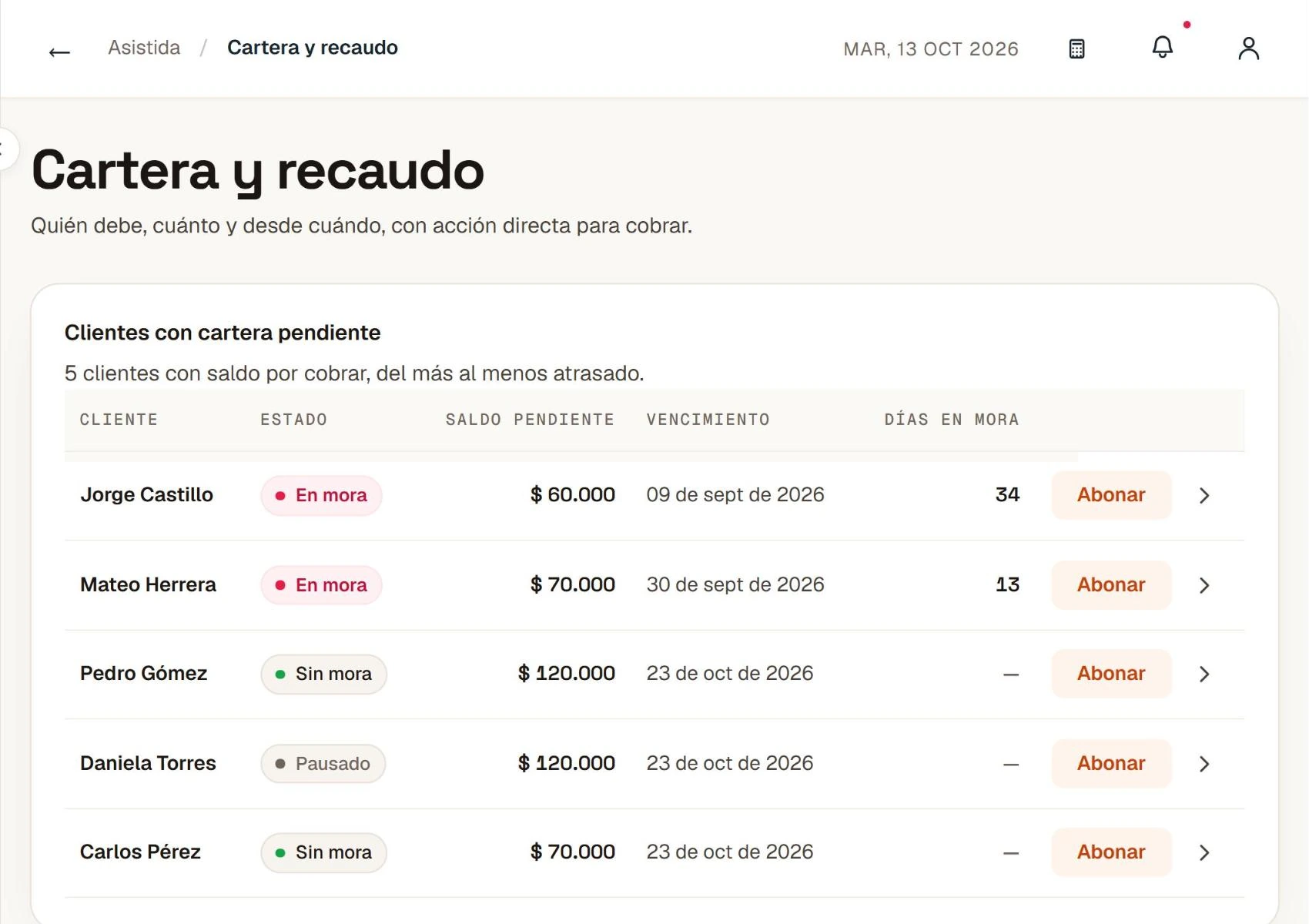Screen dimensions: 1309x924
Task: Select the client name Pedro Gómez
Action: point(143,674)
